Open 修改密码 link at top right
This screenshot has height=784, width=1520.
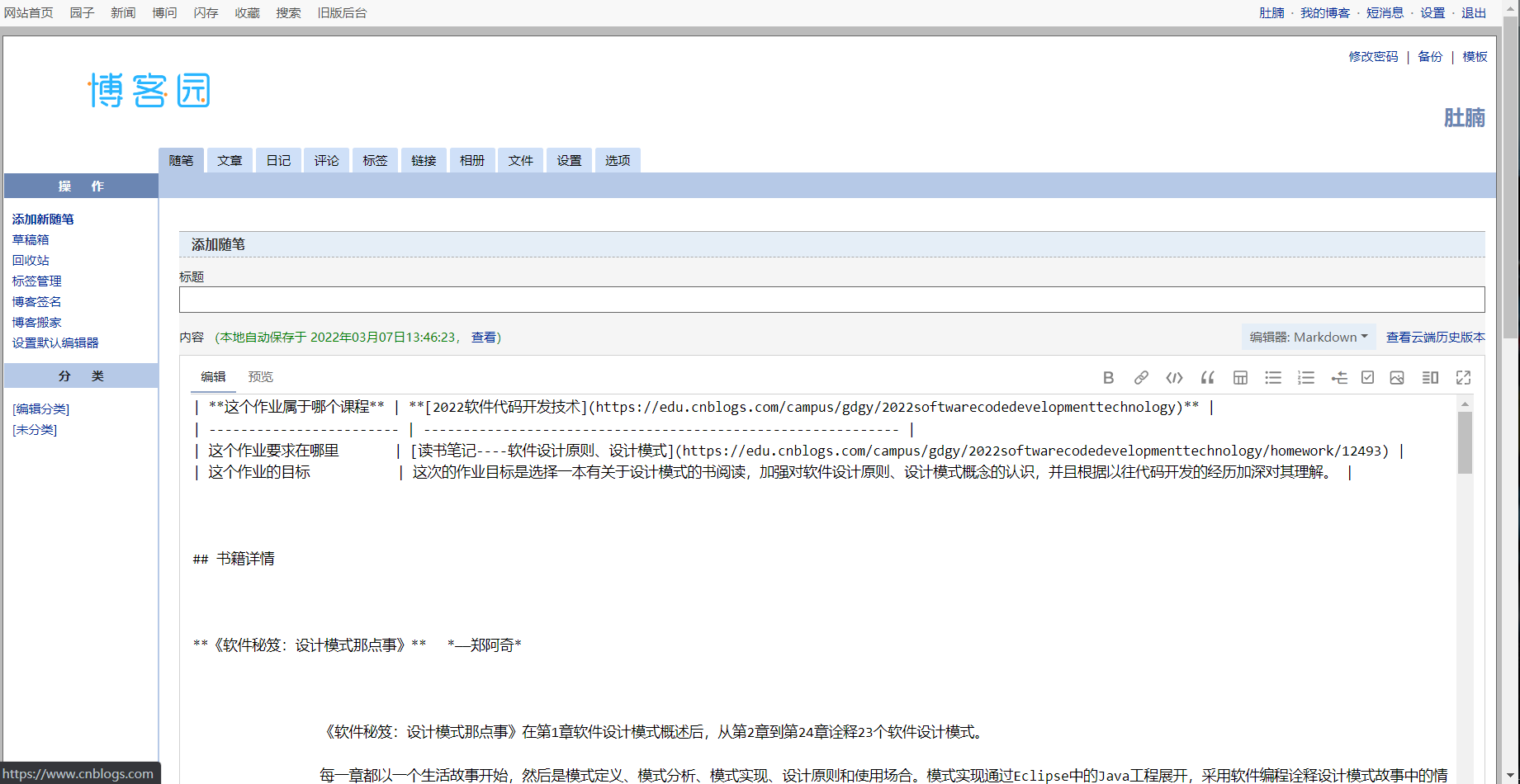point(1373,56)
